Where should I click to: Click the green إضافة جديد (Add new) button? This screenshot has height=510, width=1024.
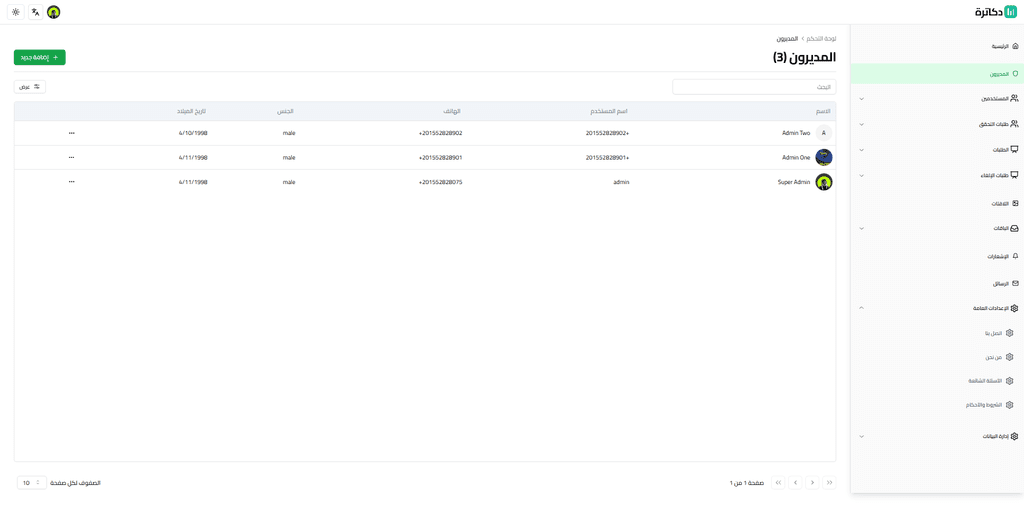click(40, 57)
